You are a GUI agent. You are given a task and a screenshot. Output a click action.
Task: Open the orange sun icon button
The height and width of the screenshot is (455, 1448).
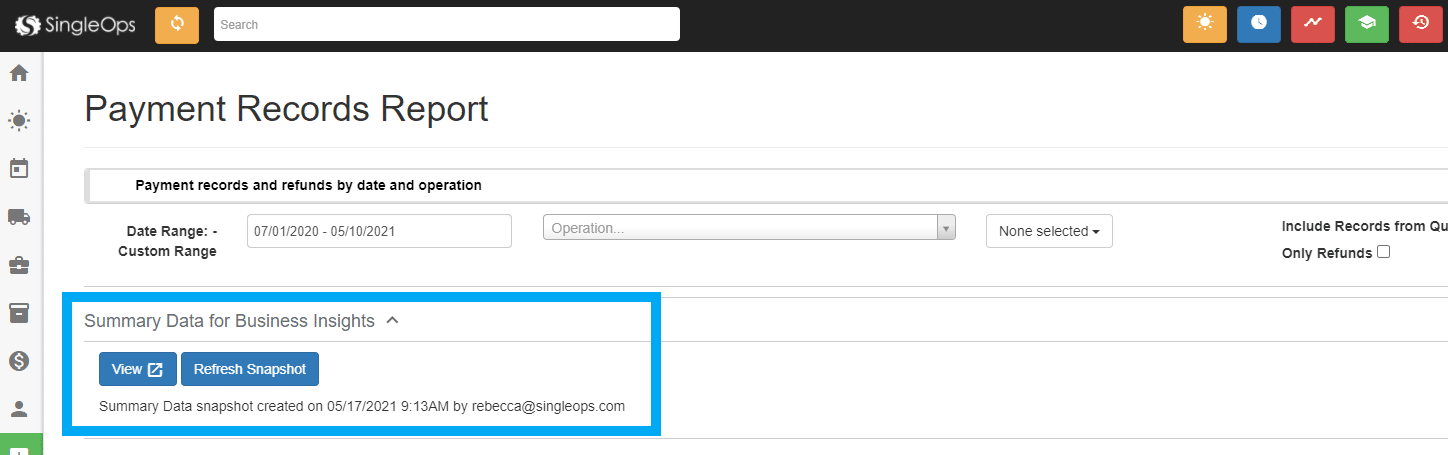[1205, 24]
